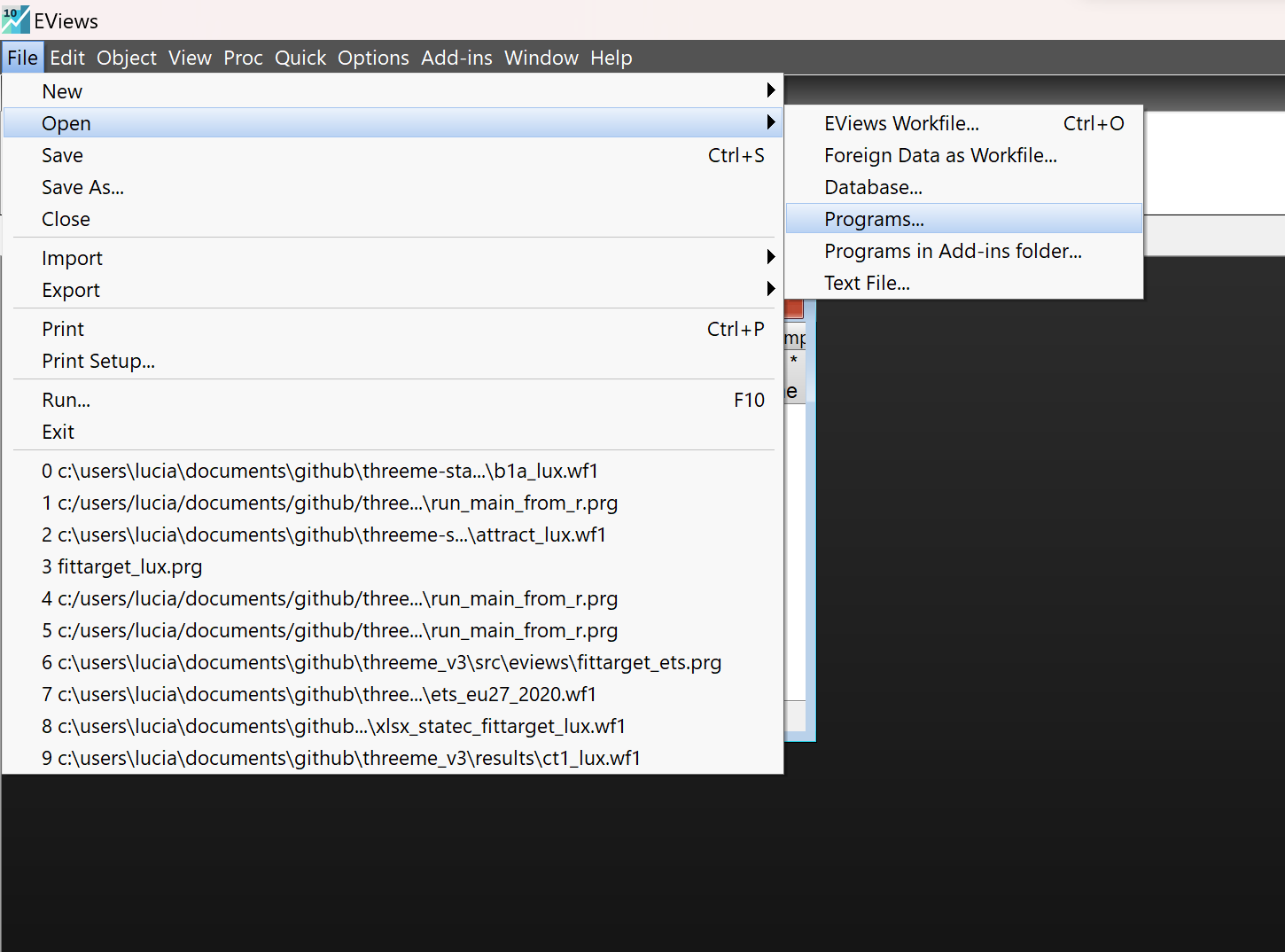Open the Proc menu
This screenshot has height=952, width=1285.
tap(243, 58)
